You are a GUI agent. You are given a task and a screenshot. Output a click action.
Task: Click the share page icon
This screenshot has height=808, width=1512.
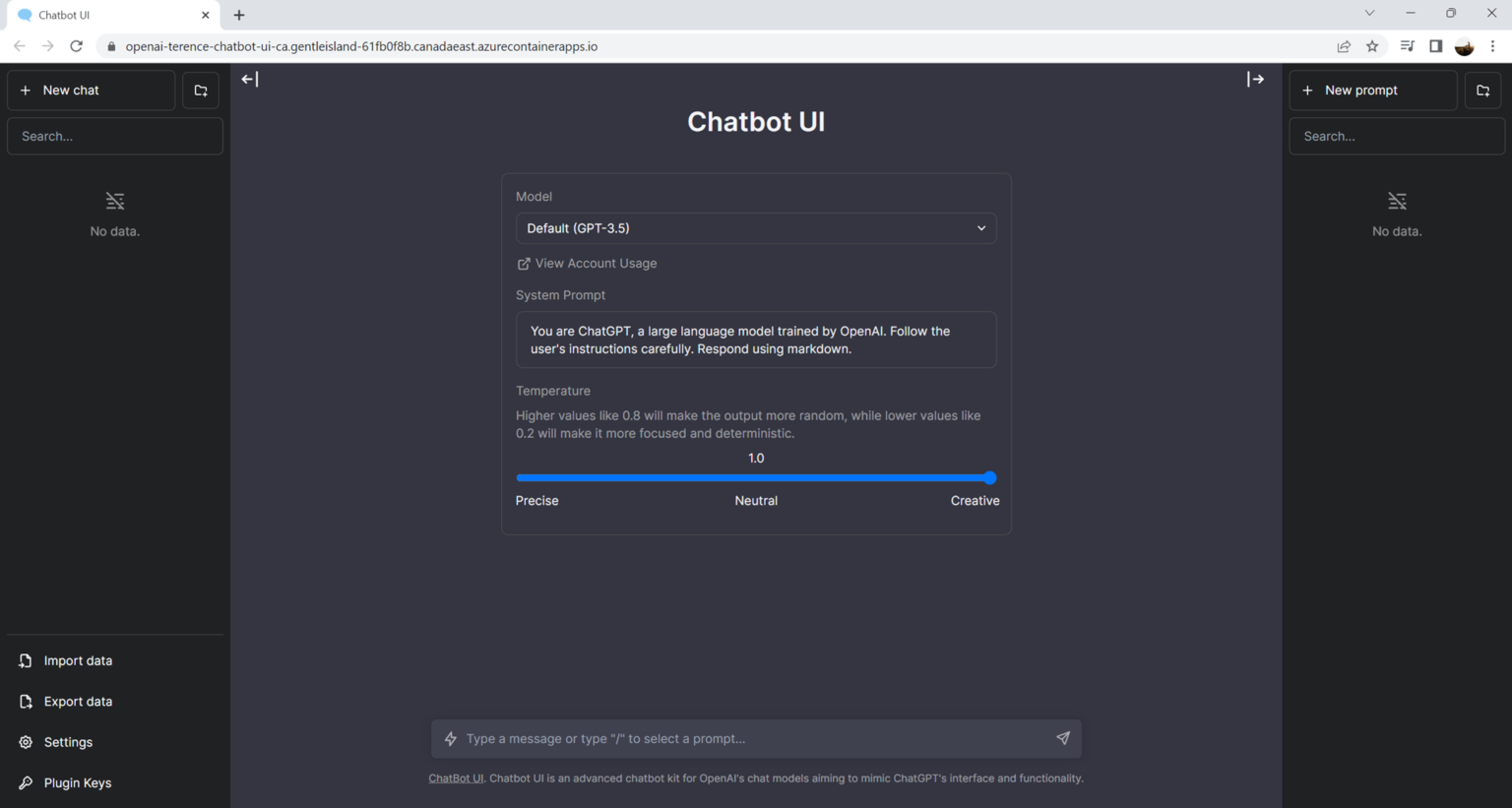pyautogui.click(x=1344, y=46)
